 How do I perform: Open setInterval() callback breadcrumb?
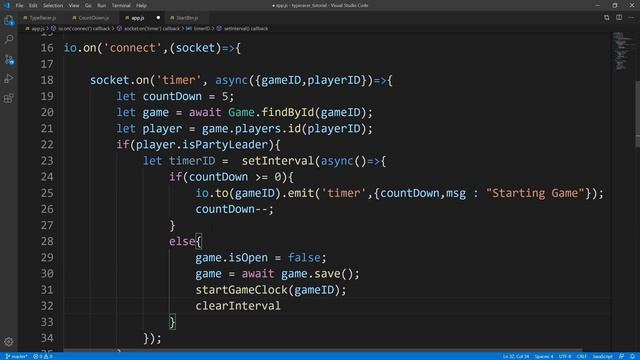point(246,29)
